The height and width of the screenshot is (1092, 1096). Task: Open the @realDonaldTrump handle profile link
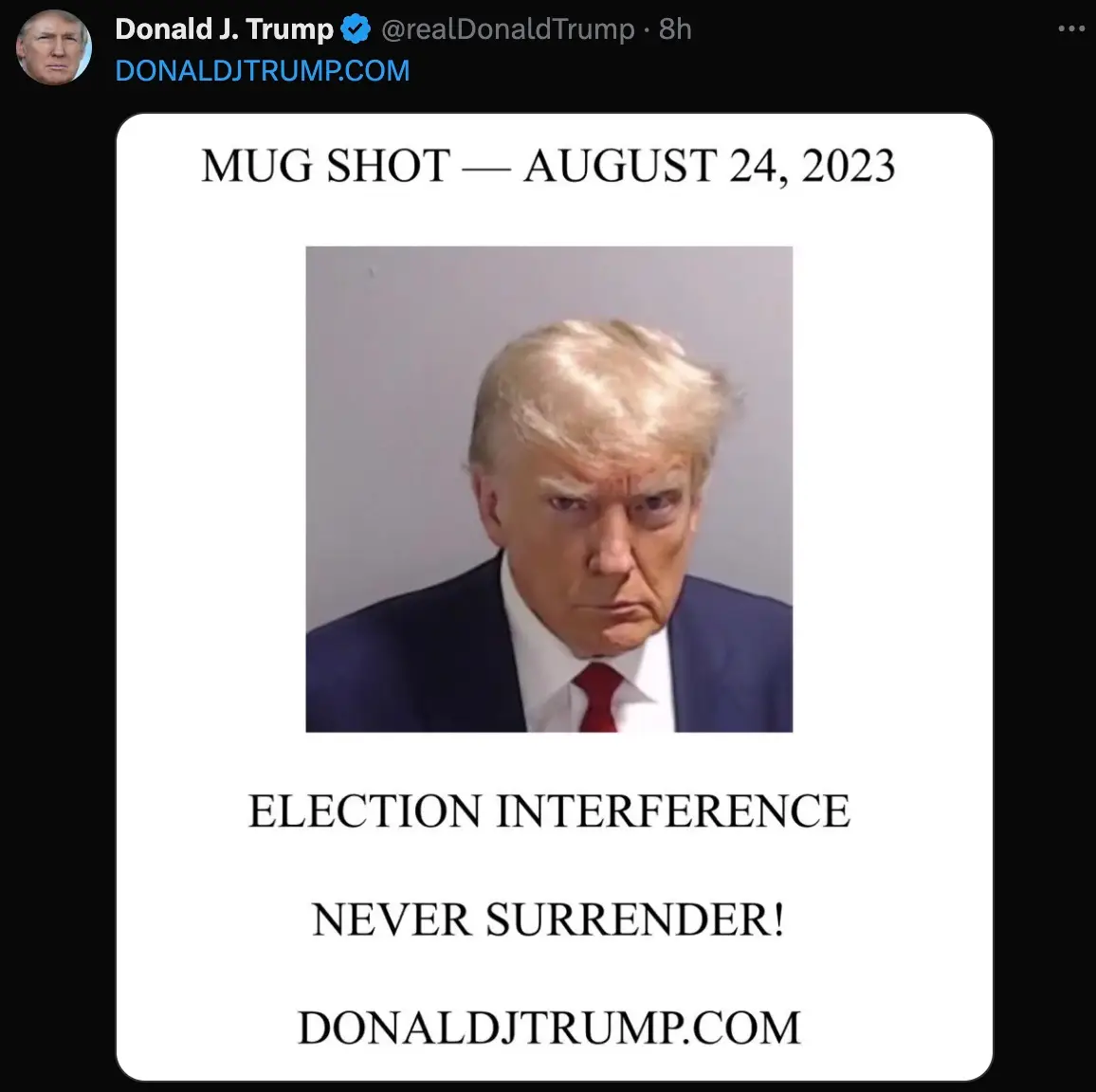[507, 29]
